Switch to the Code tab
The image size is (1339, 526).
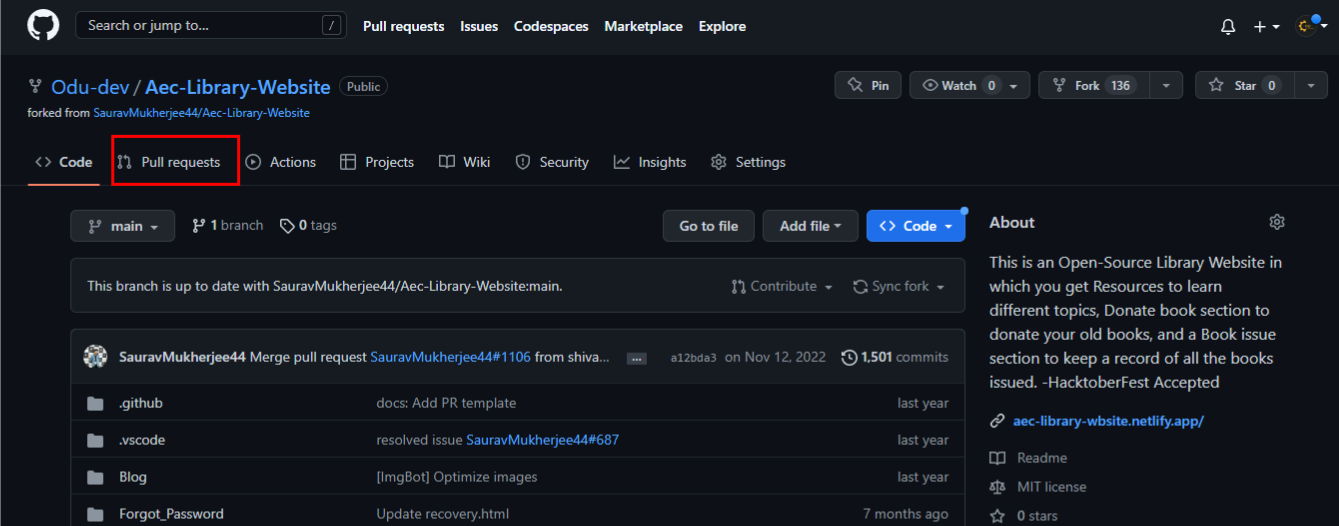coord(64,162)
